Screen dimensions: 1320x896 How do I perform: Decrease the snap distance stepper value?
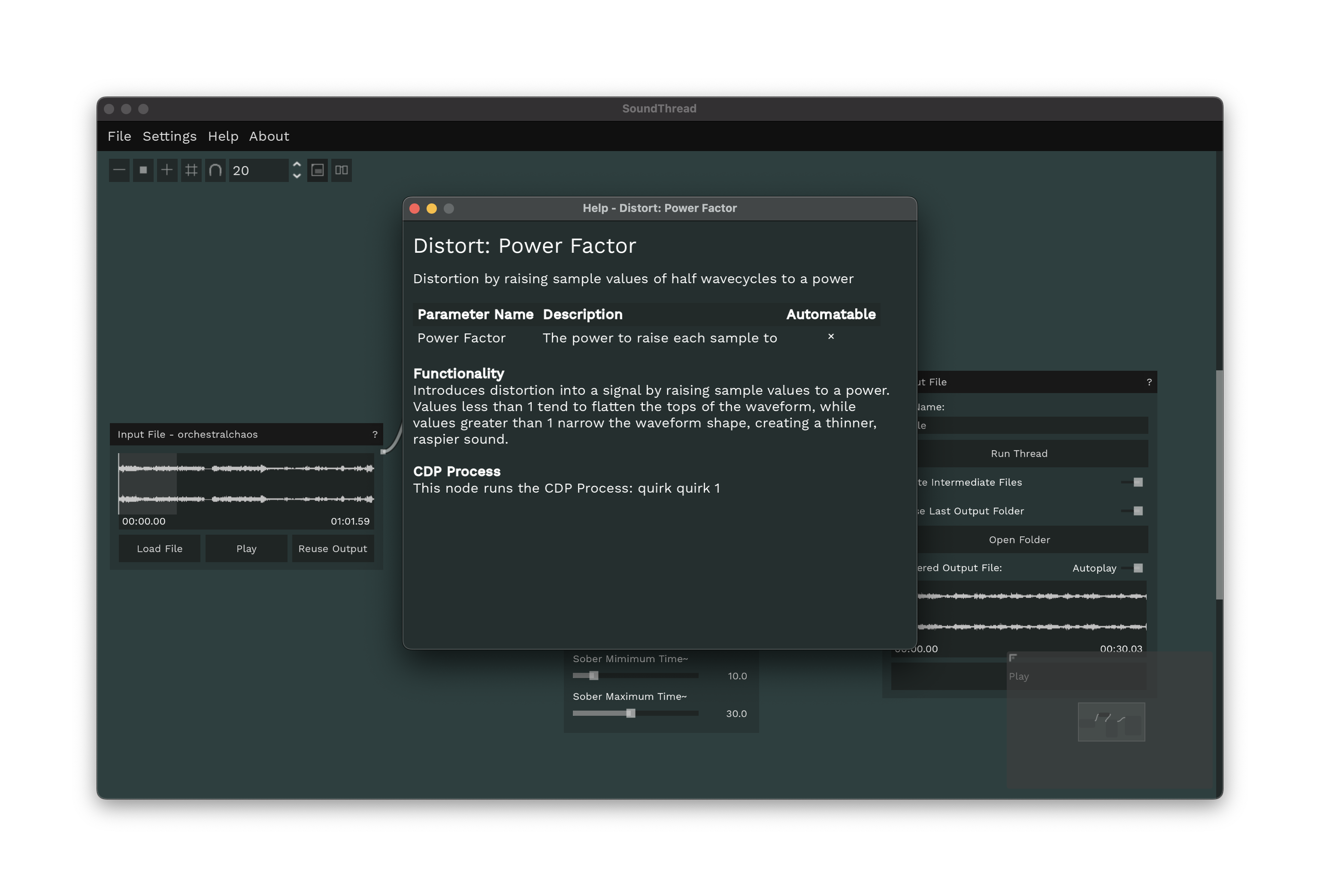pos(297,177)
